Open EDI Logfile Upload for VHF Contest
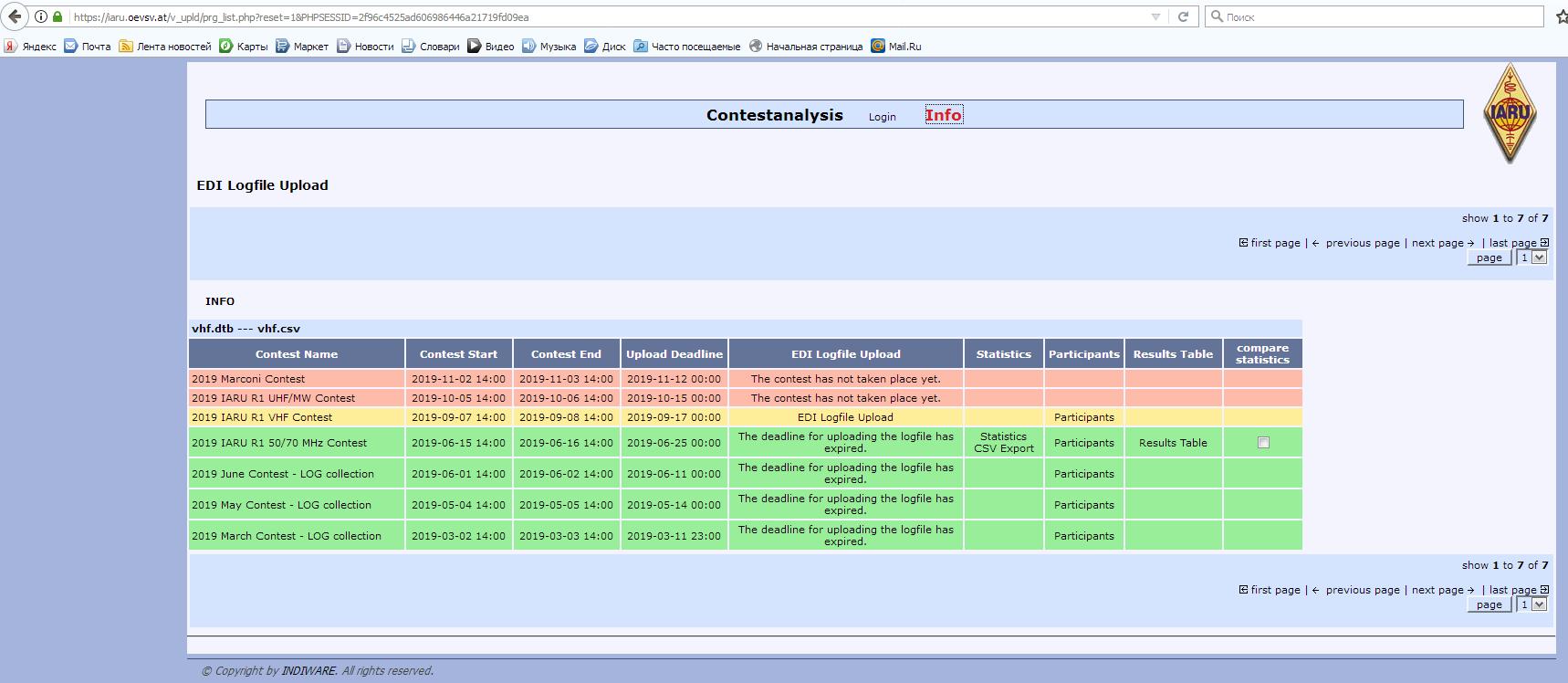 tap(845, 417)
